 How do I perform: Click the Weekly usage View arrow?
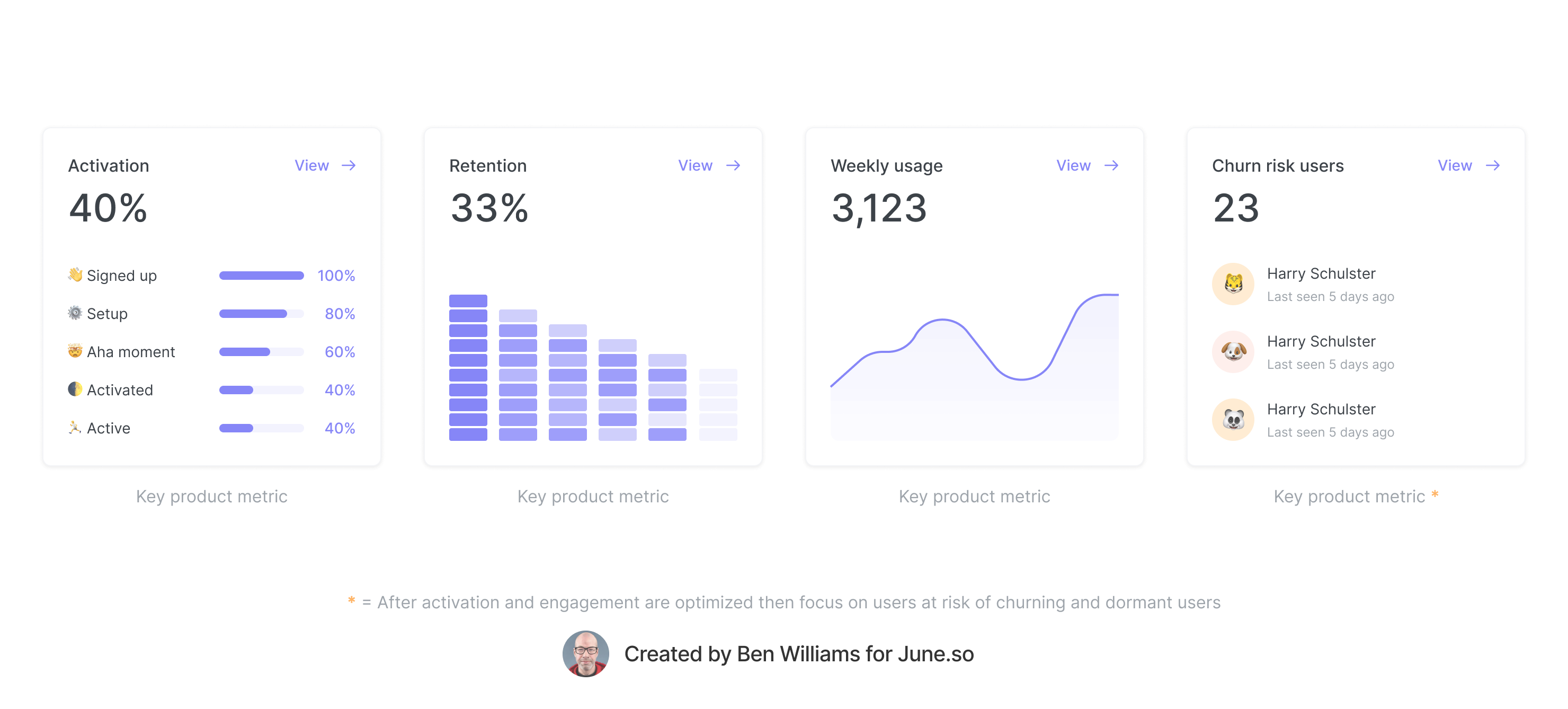[x=1111, y=166]
